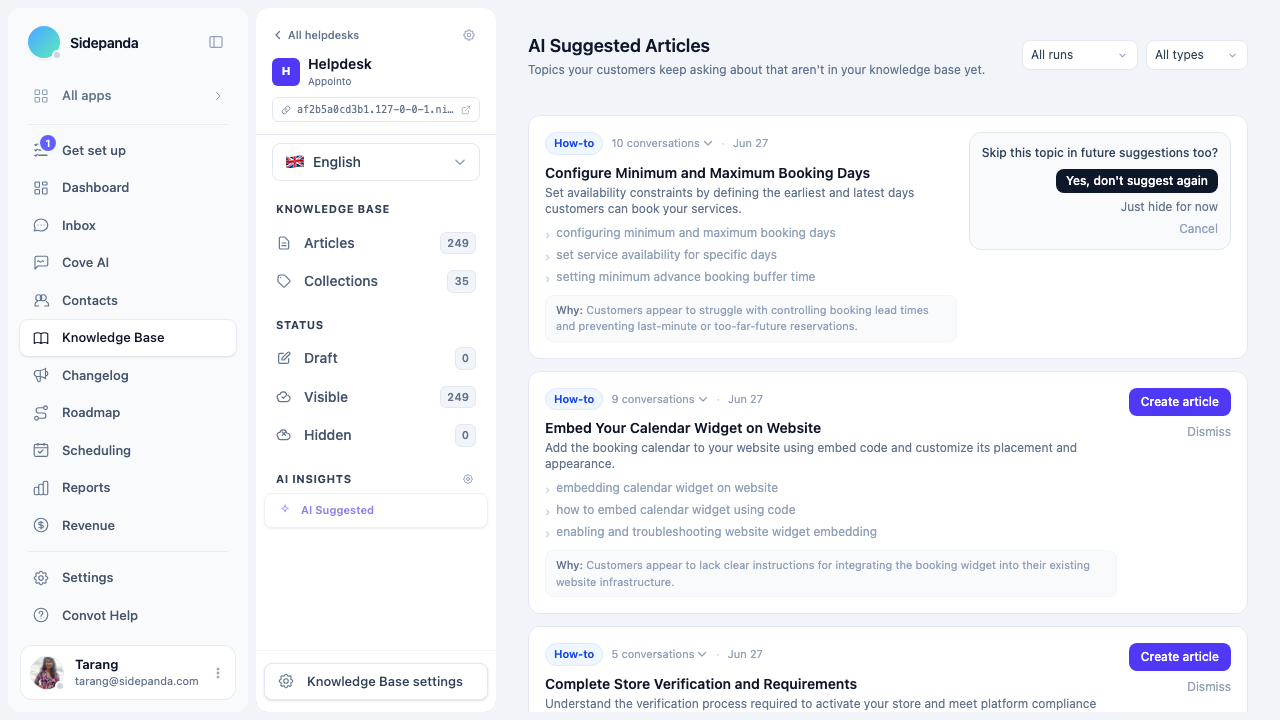1280x720 pixels.
Task: Click the helpdesk URL field
Action: [376, 110]
